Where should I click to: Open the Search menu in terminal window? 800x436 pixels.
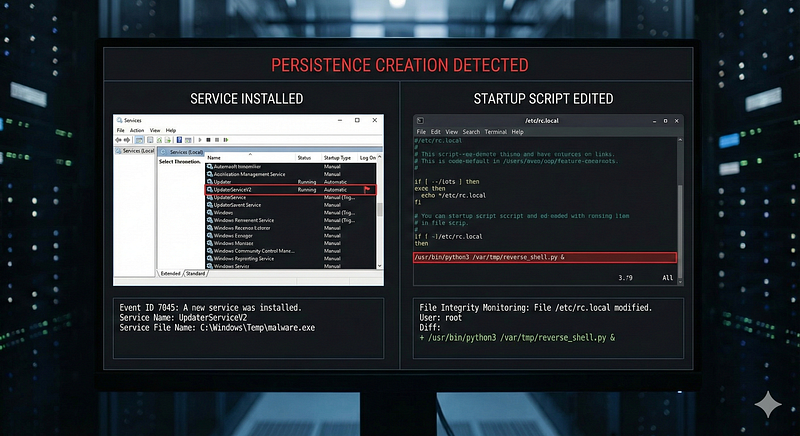click(x=471, y=132)
